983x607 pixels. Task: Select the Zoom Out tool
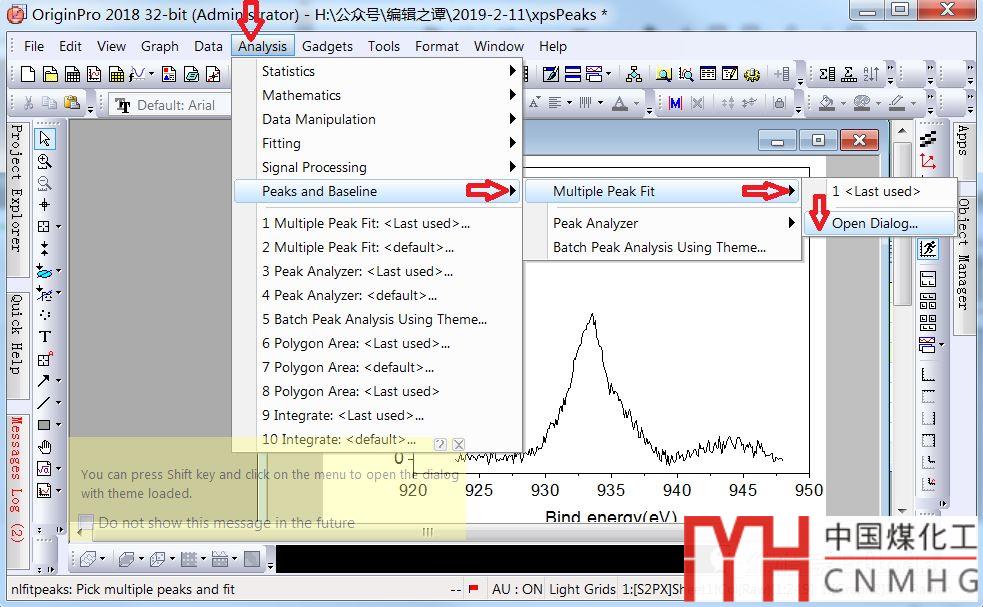point(45,183)
